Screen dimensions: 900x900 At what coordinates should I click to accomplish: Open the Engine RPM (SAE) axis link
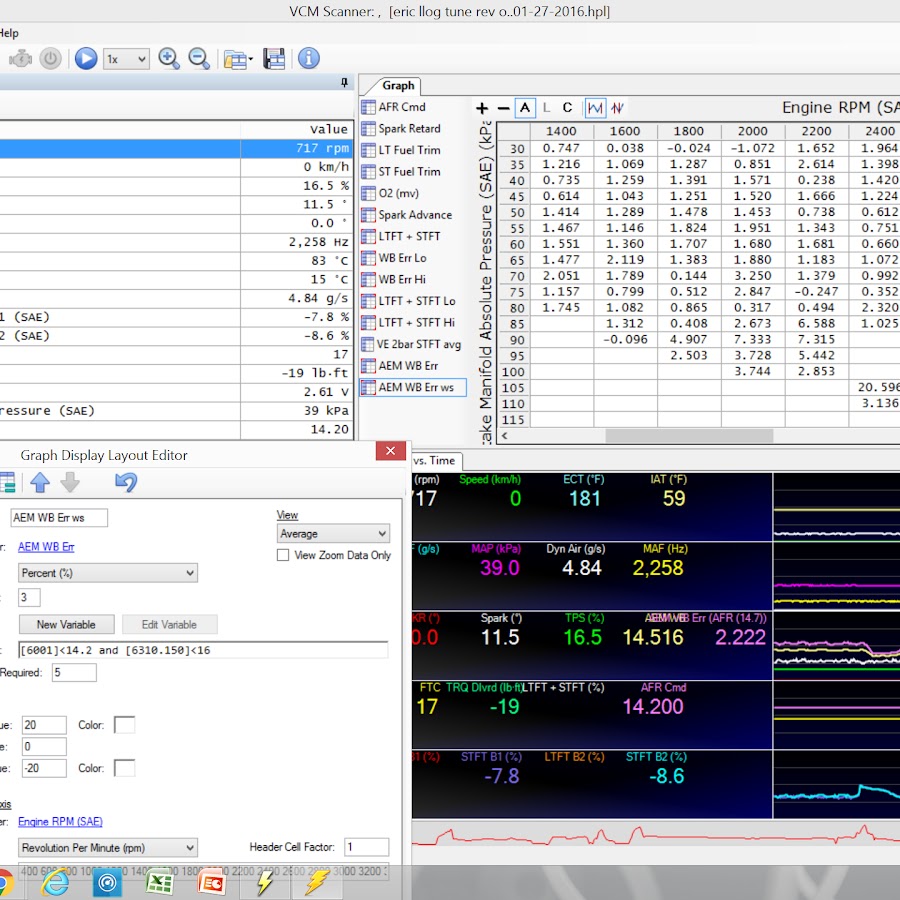click(x=60, y=821)
